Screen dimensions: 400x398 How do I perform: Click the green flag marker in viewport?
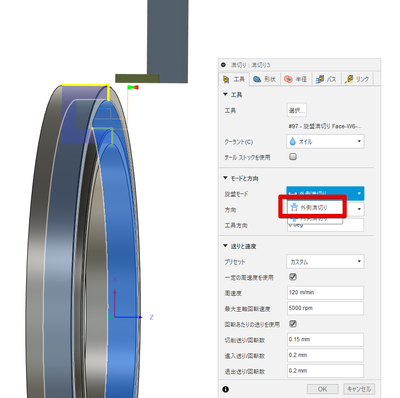pos(133,87)
